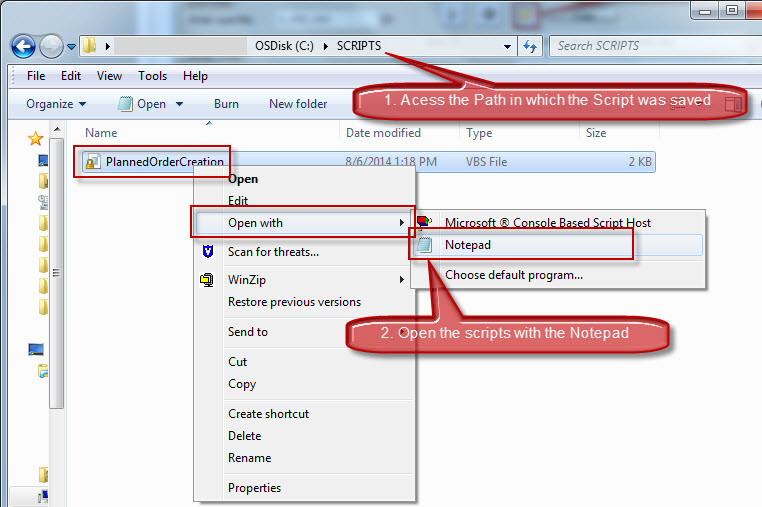Click SCRIPTS in the address path
This screenshot has width=762, height=507.
(359, 46)
